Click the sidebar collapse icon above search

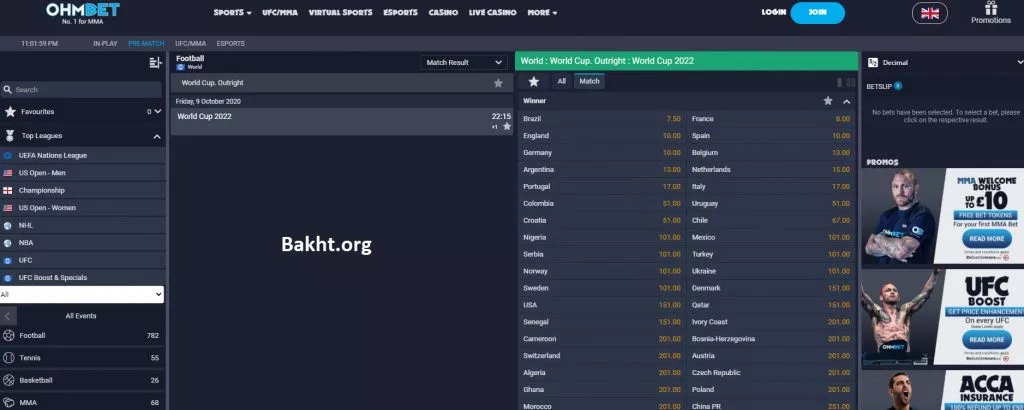(x=155, y=63)
